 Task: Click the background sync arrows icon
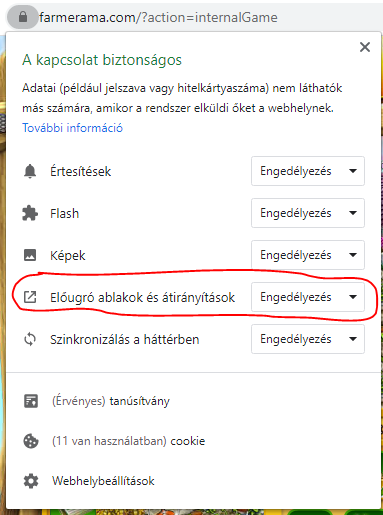[30, 339]
